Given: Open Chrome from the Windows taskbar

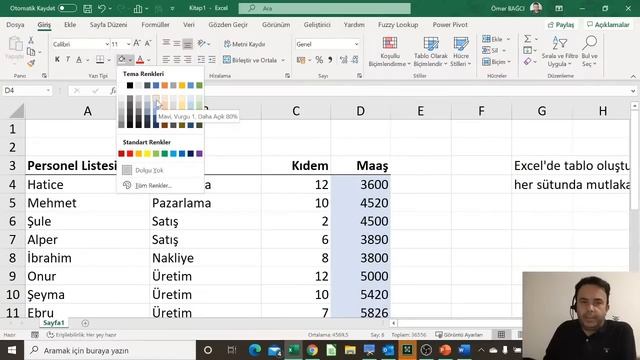Looking at the screenshot, I should (x=312, y=350).
